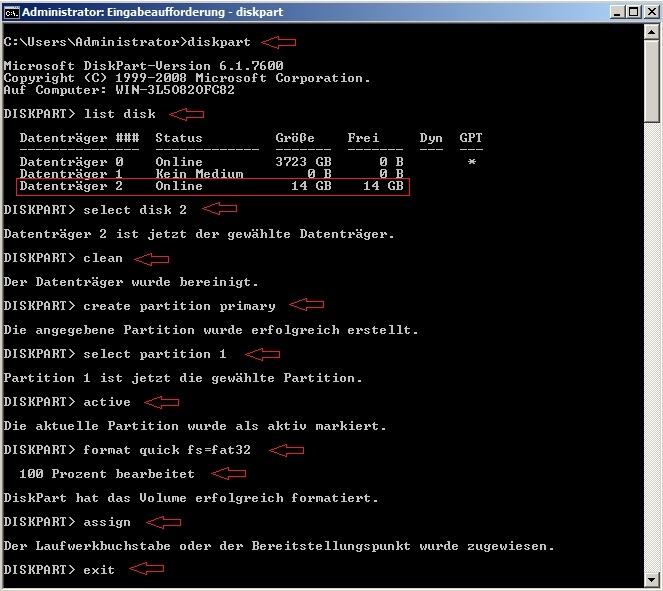Click the 'assign' command line
Screen dimensions: 663x591
point(67,522)
